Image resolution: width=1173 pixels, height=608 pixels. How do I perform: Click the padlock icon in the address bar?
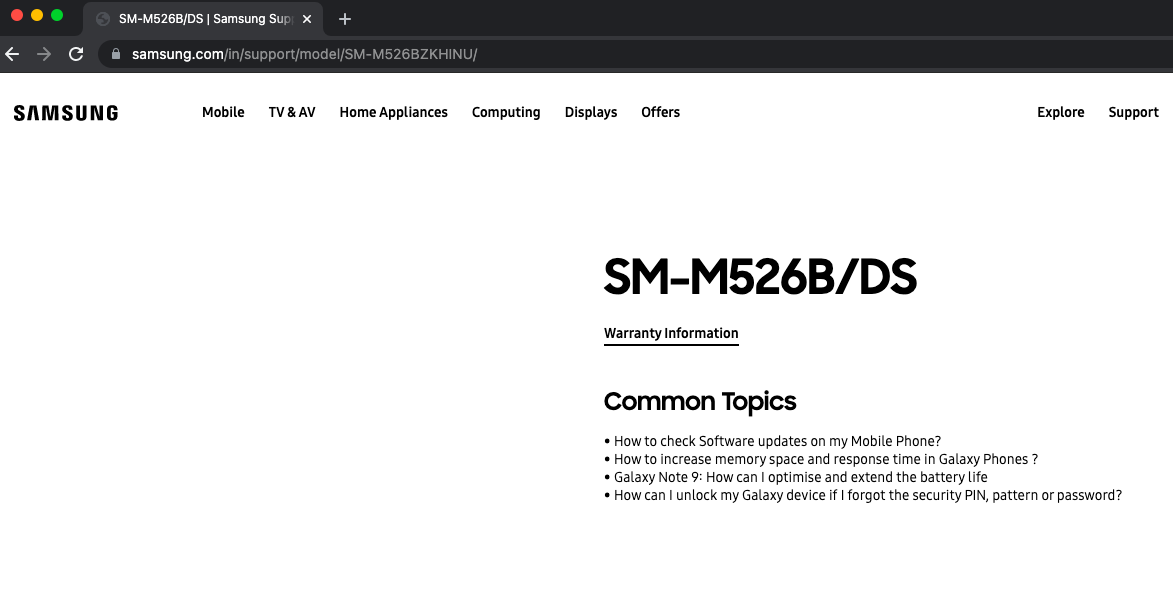pos(115,54)
